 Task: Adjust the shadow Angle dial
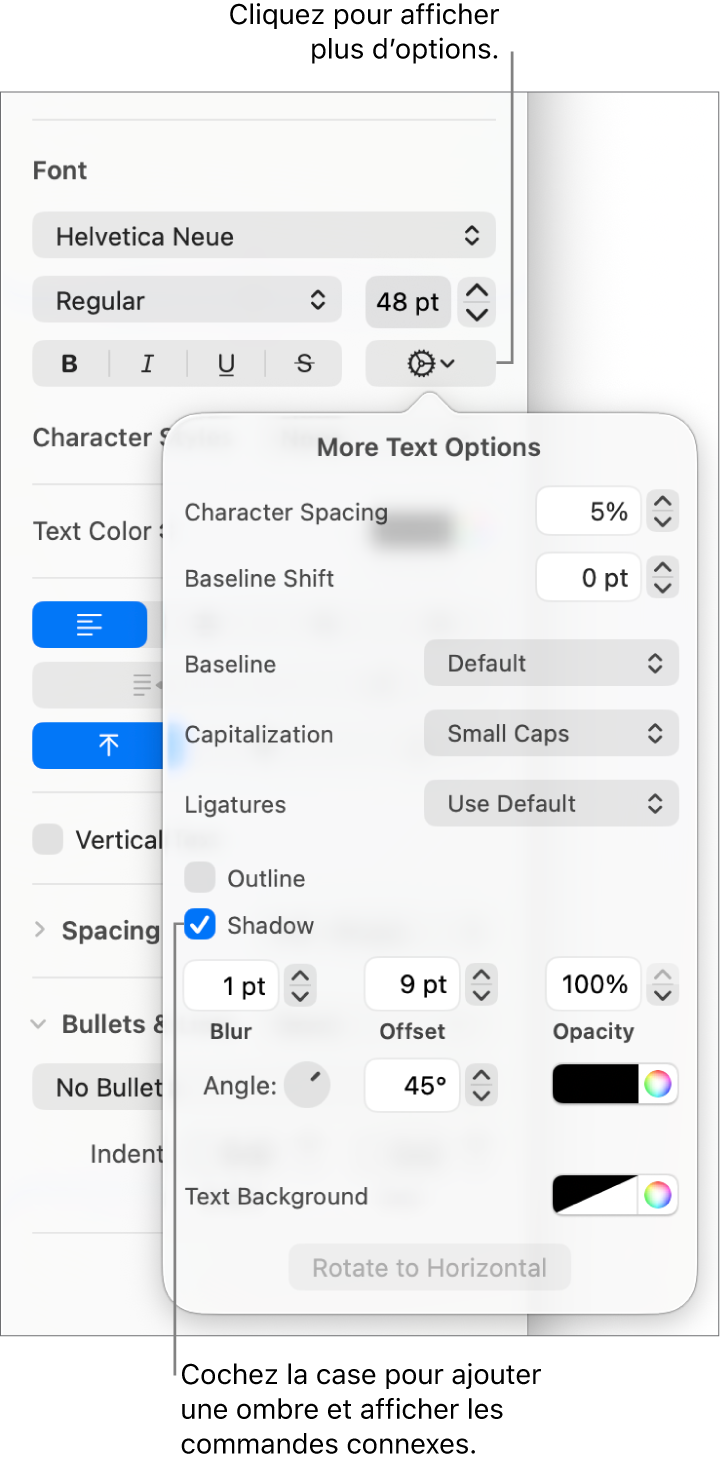(307, 1085)
